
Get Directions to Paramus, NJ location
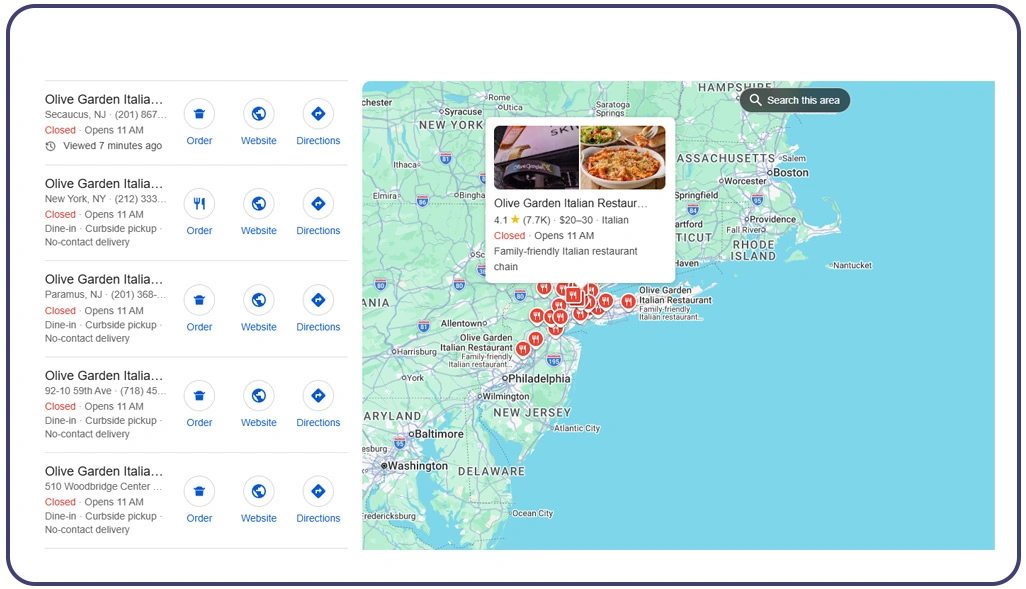coord(318,300)
